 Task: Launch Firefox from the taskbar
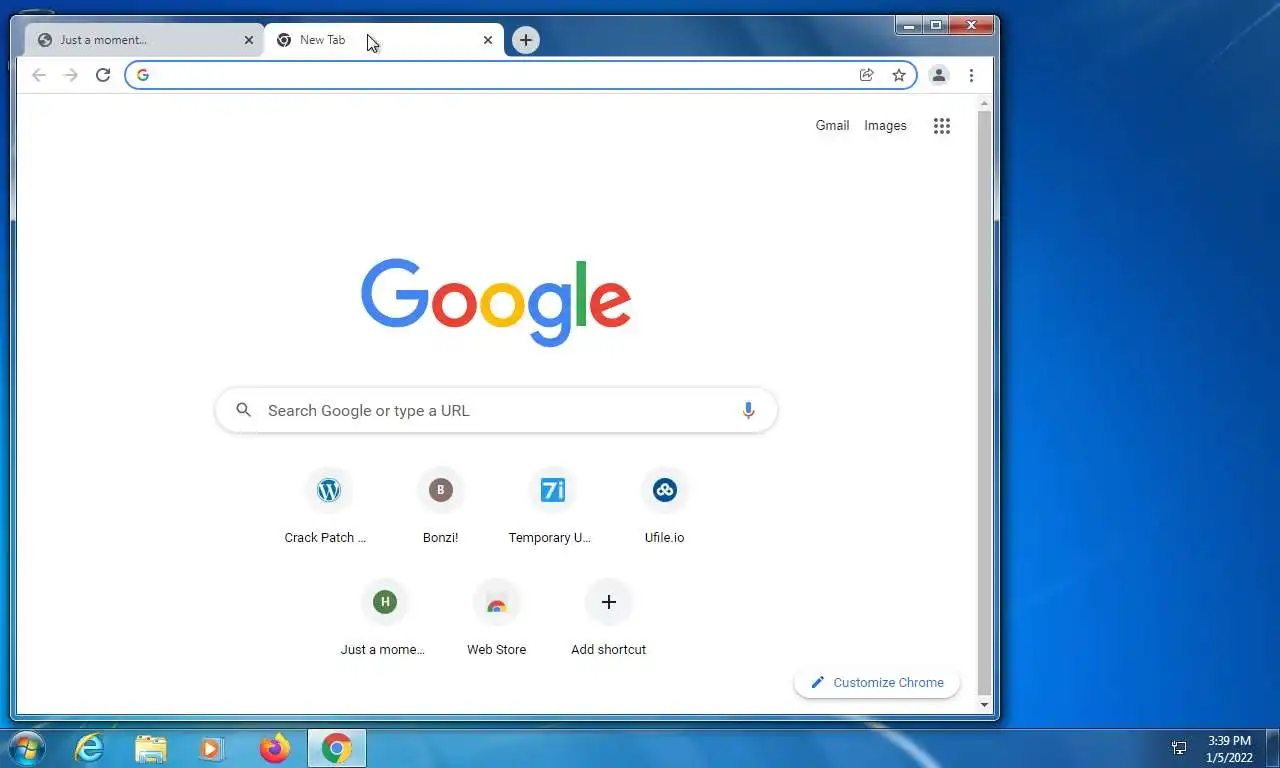click(274, 748)
